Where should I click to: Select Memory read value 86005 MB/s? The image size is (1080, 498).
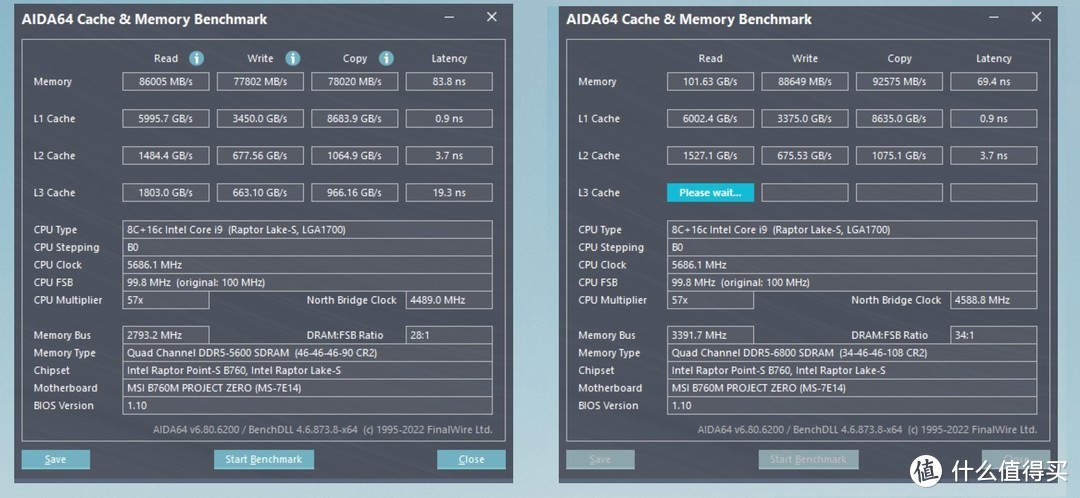pyautogui.click(x=166, y=81)
